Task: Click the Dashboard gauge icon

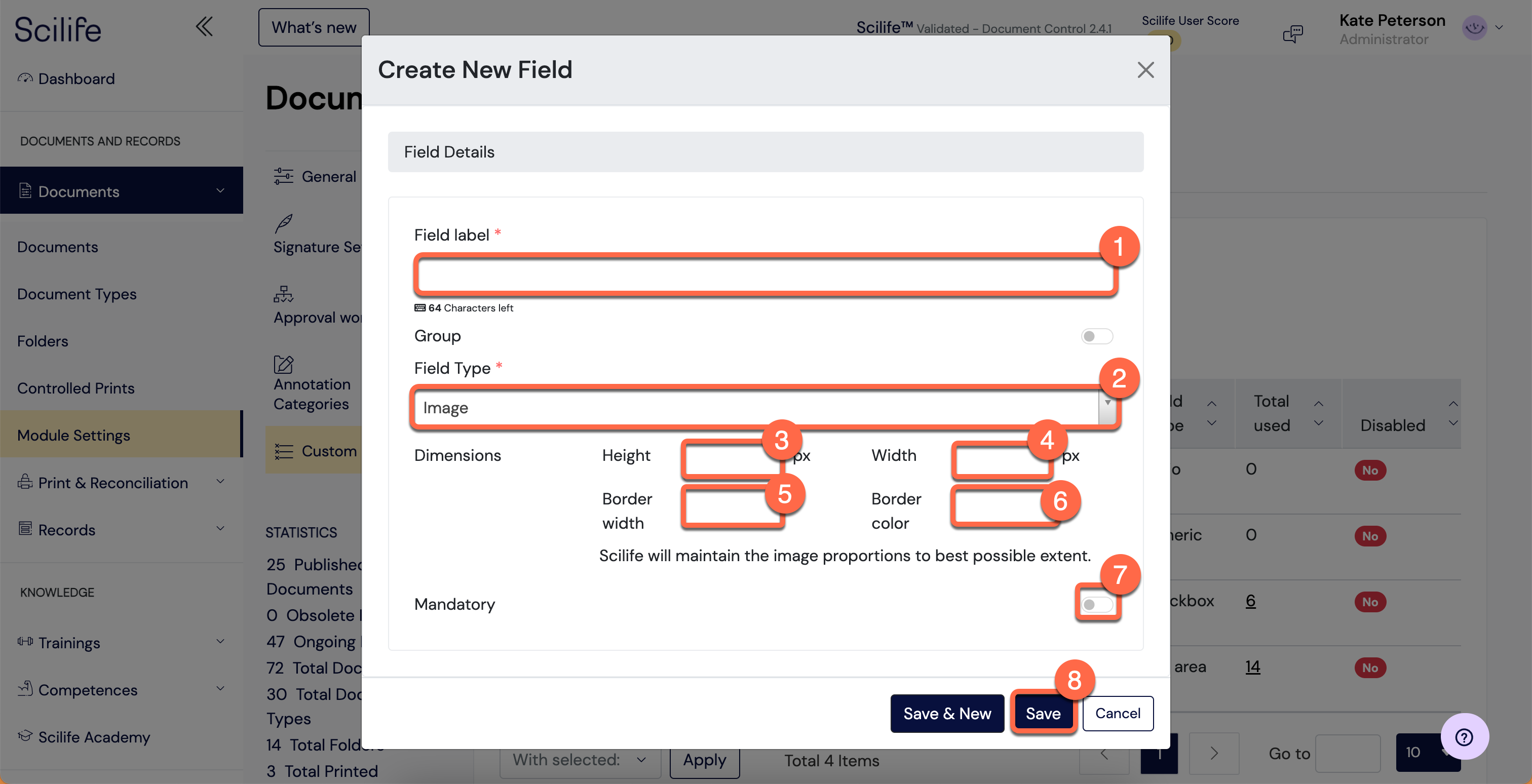Action: pyautogui.click(x=25, y=78)
